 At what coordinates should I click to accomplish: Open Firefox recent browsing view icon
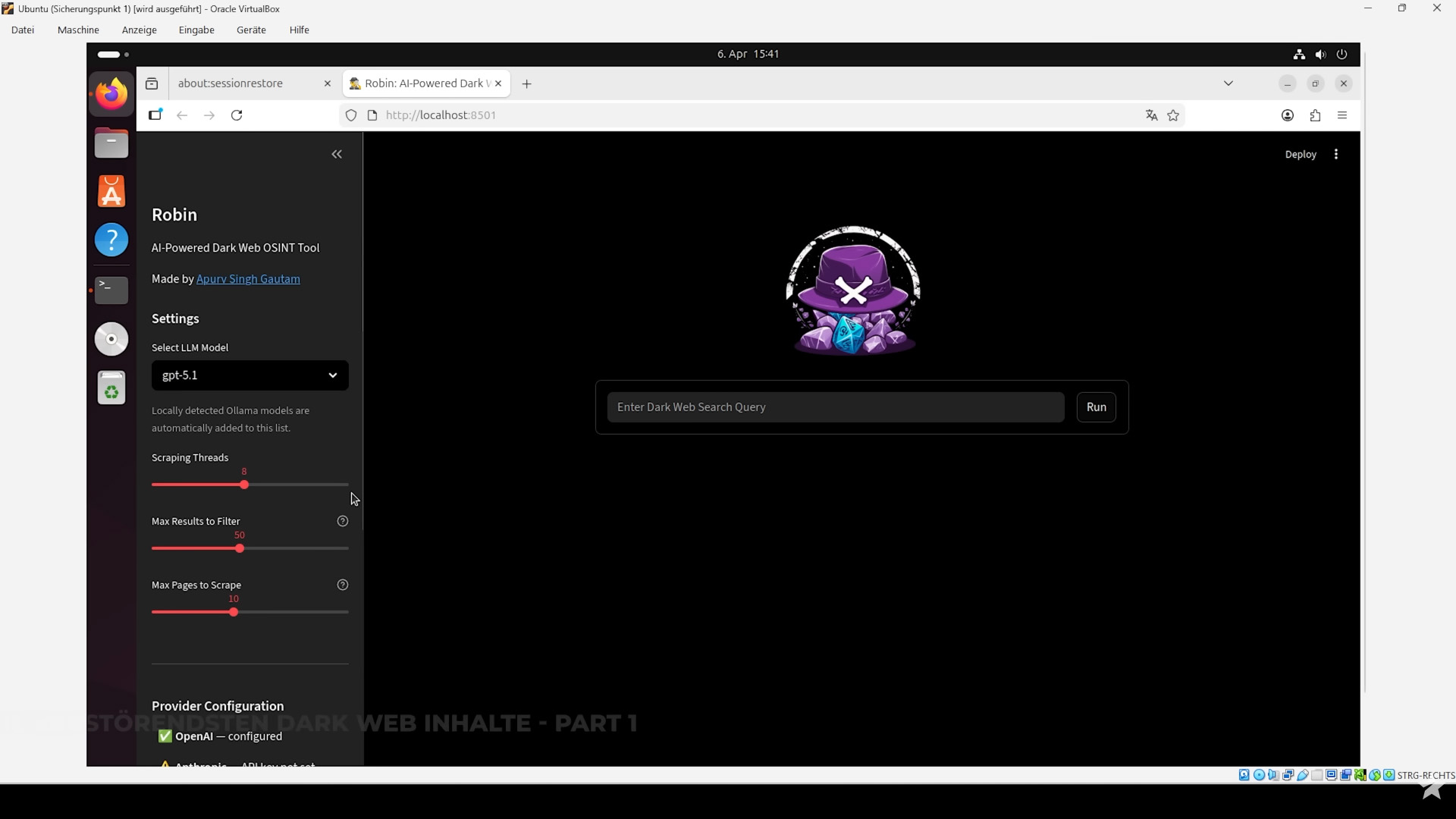(x=152, y=83)
